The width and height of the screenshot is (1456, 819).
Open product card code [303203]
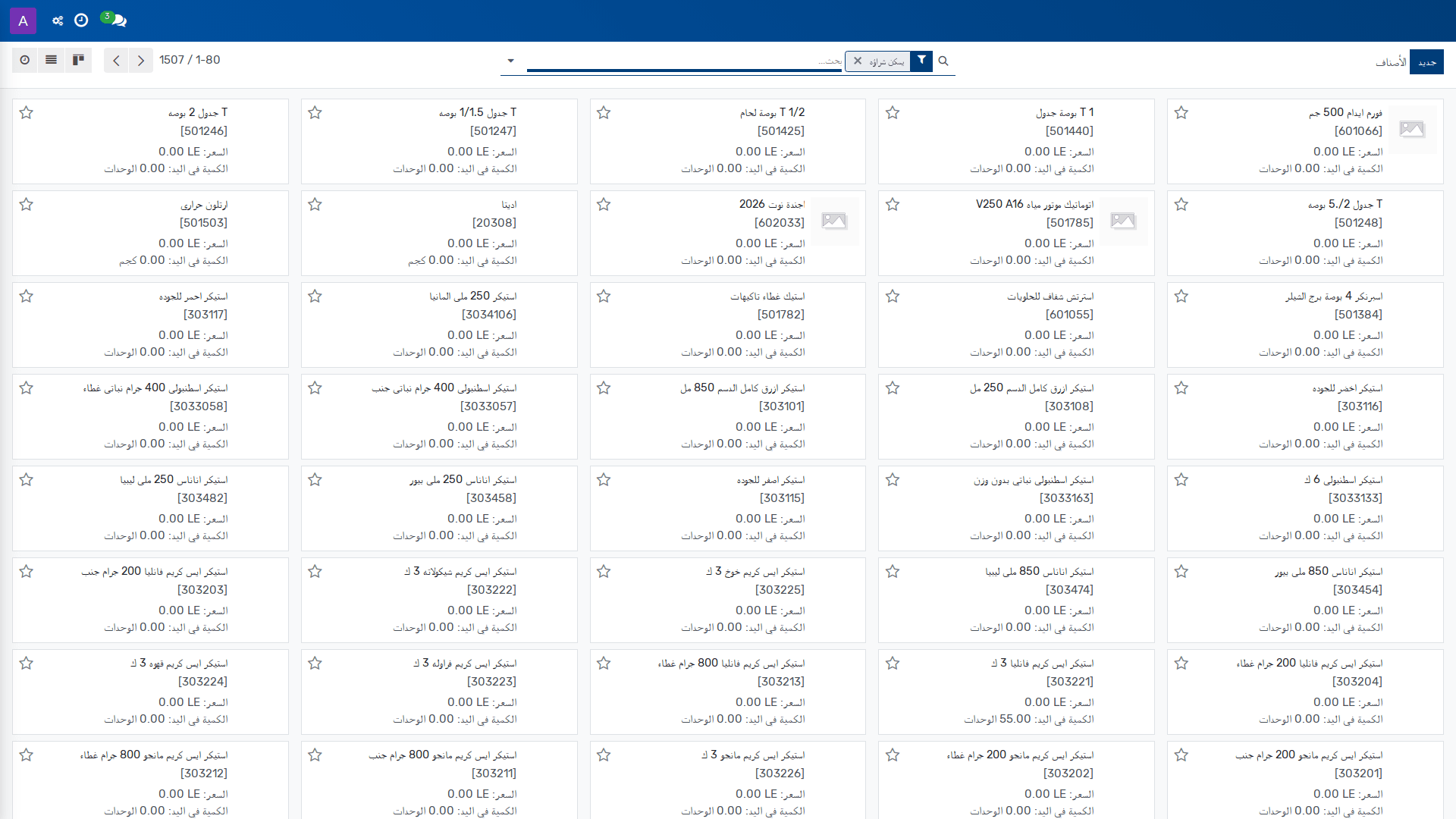[202, 590]
